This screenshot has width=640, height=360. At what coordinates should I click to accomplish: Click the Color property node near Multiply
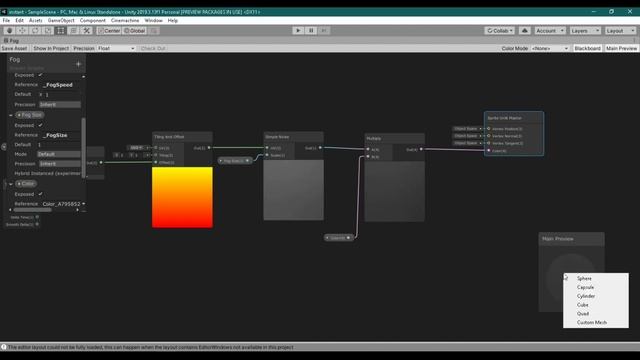pos(338,238)
